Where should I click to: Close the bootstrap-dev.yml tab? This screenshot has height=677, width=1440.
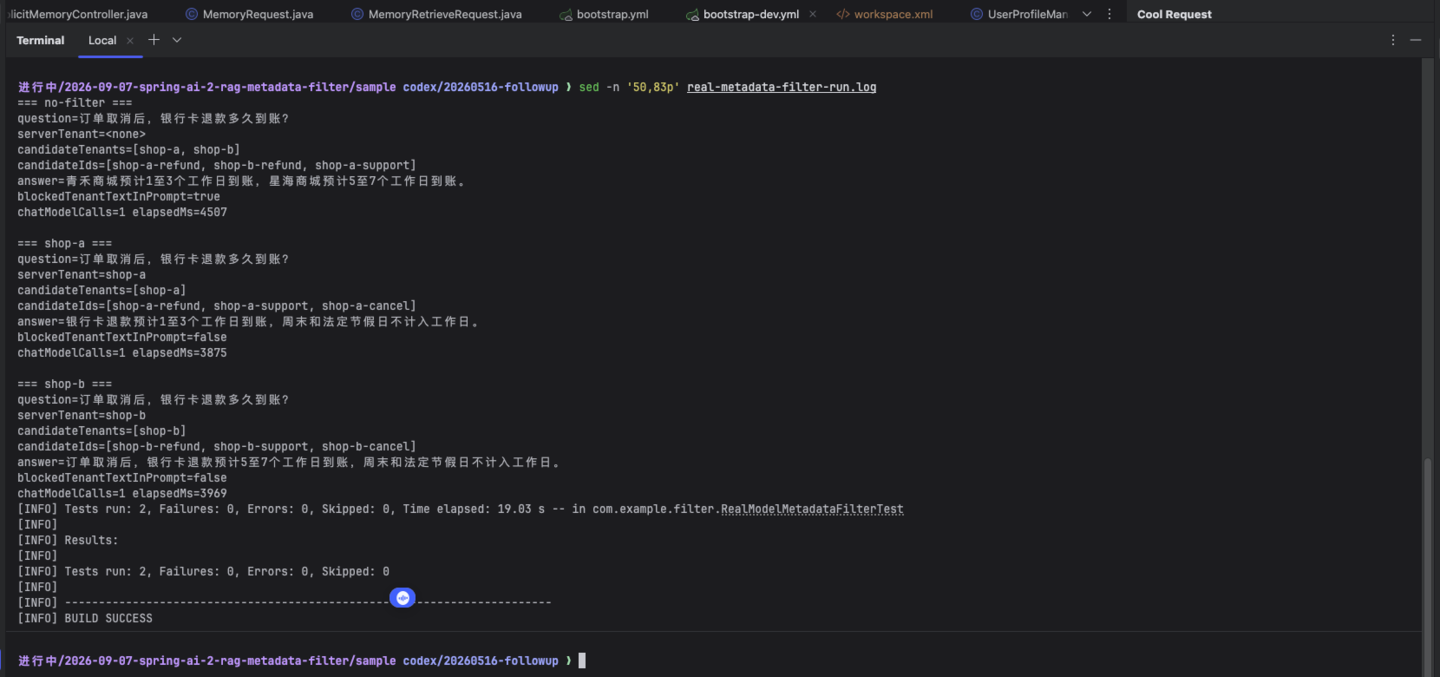pyautogui.click(x=812, y=14)
